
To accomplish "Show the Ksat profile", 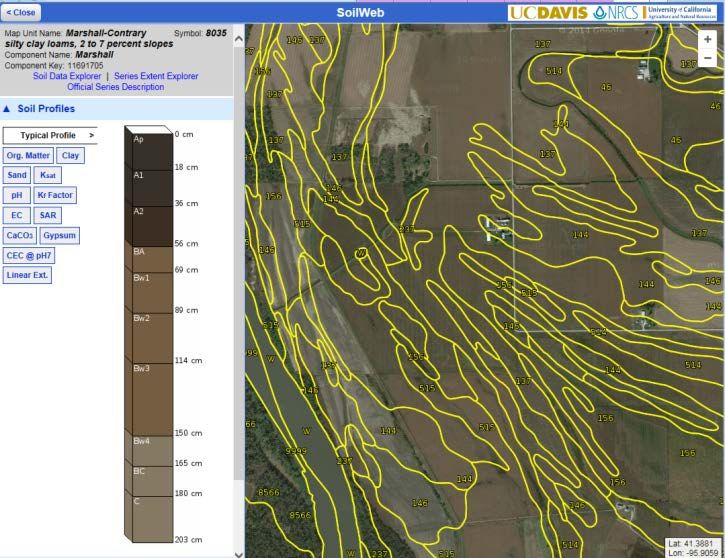I will [48, 175].
